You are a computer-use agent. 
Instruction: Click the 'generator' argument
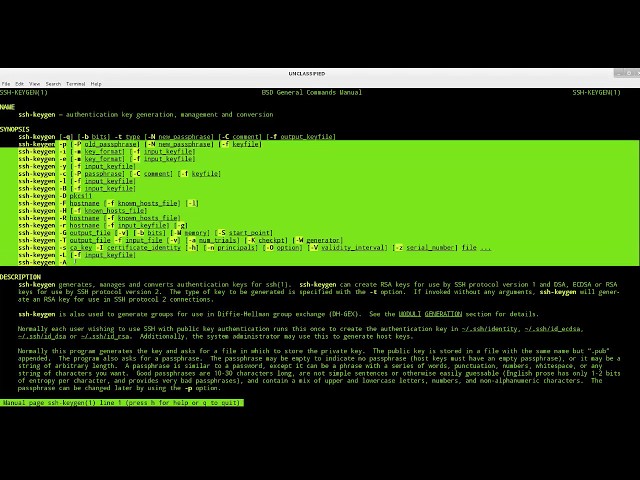coord(323,240)
